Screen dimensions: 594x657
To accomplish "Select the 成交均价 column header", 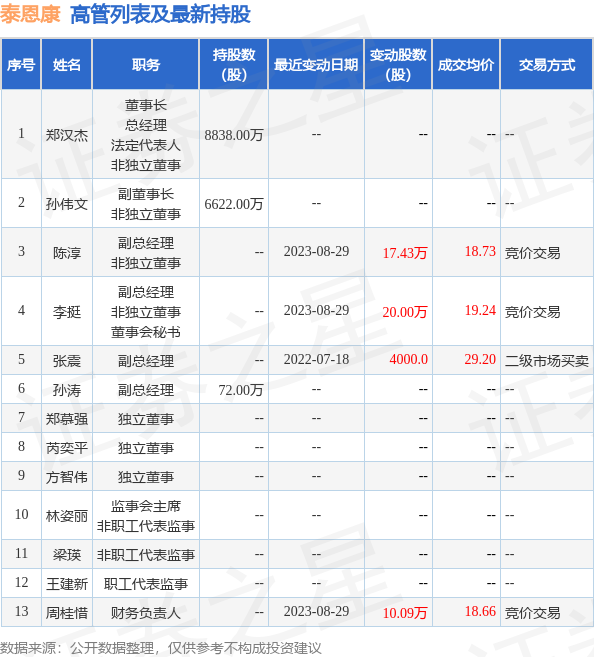I will pos(466,65).
